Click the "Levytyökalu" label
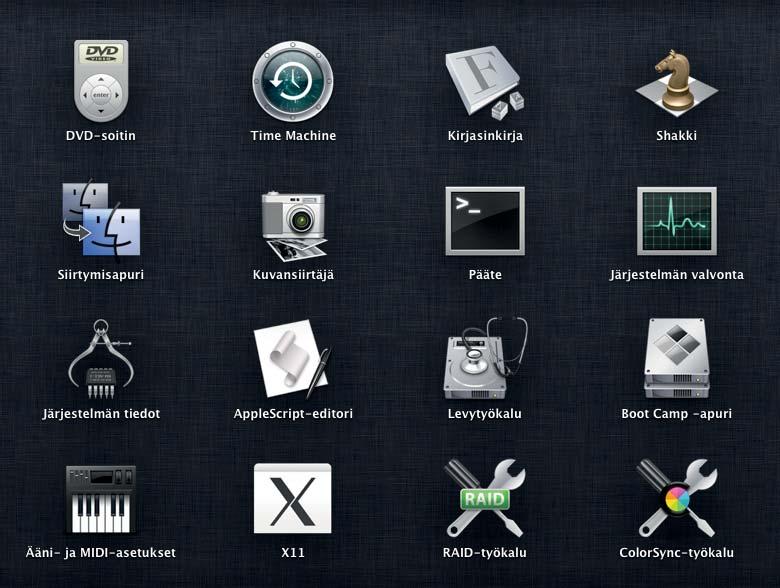This screenshot has width=780, height=588. tap(485, 414)
